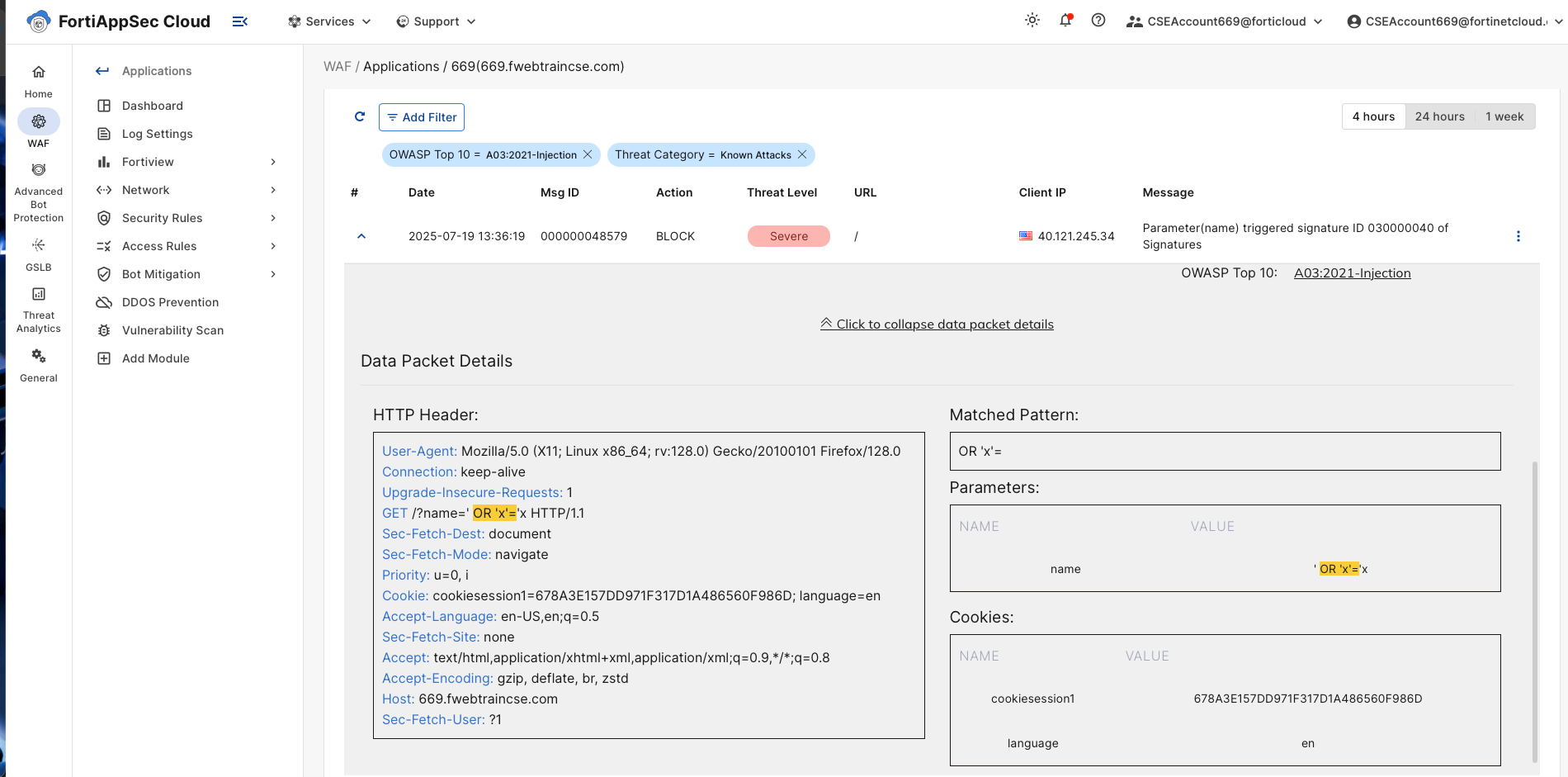
Task: Open the Support dropdown menu
Action: (436, 21)
